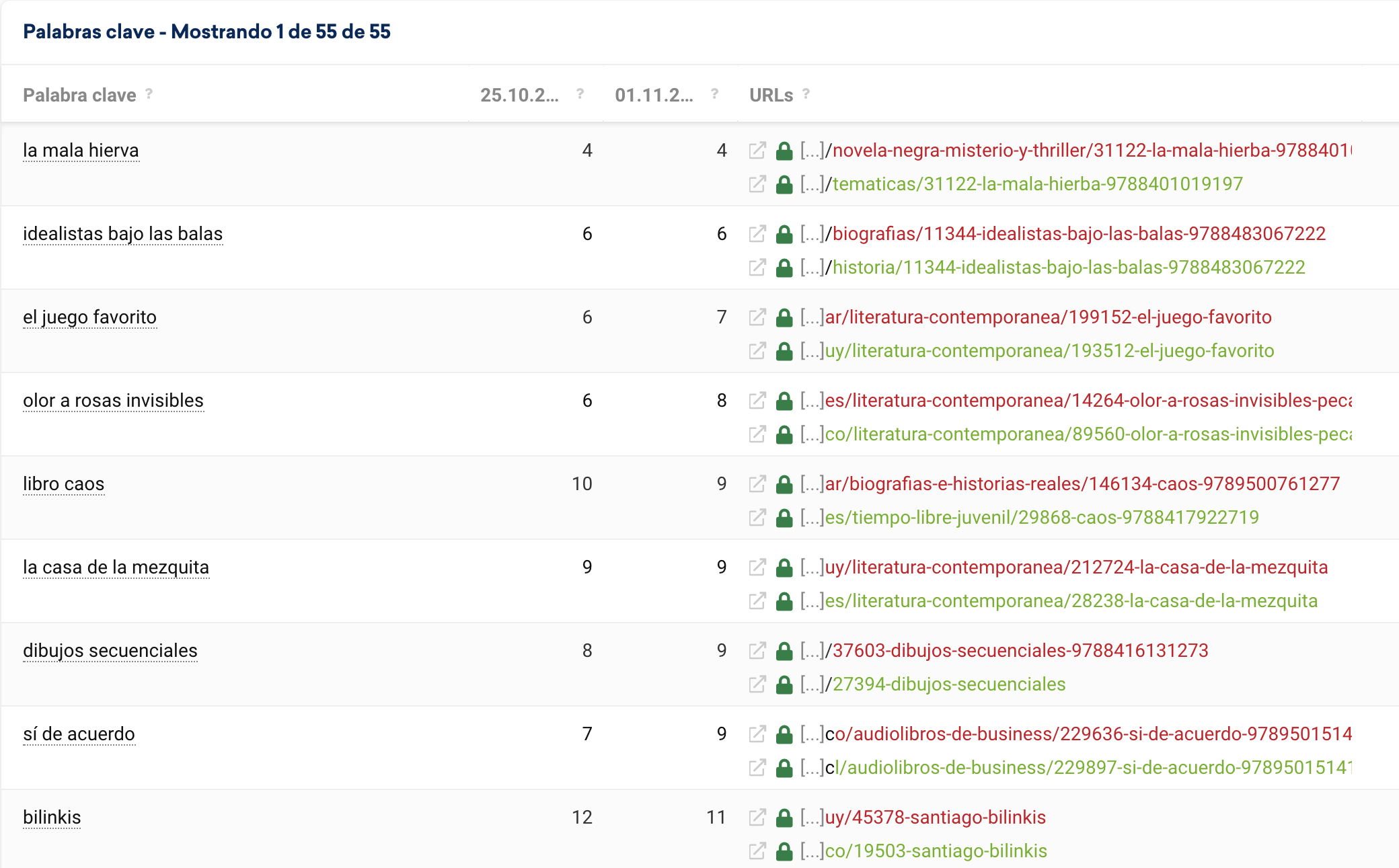
Task: Click lock icon next to historia idealistas URL
Action: pyautogui.click(x=784, y=268)
